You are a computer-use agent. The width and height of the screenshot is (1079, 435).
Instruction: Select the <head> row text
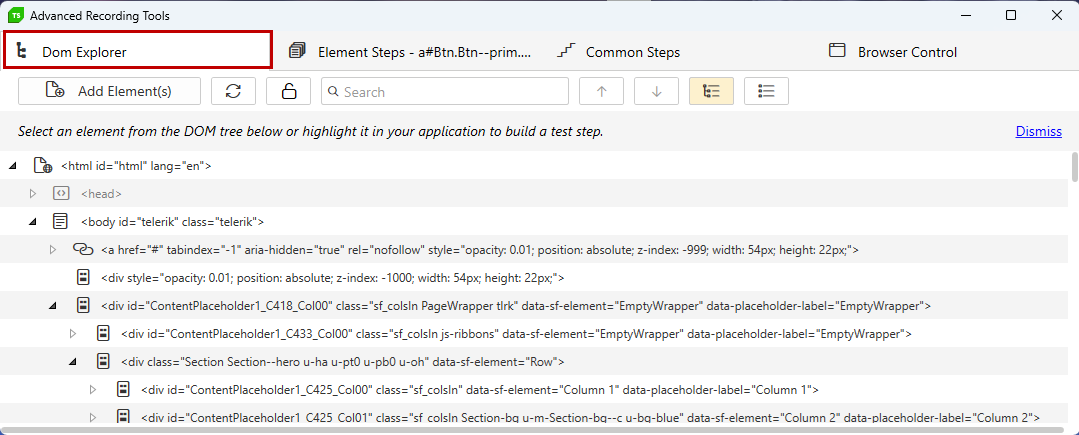pos(101,194)
